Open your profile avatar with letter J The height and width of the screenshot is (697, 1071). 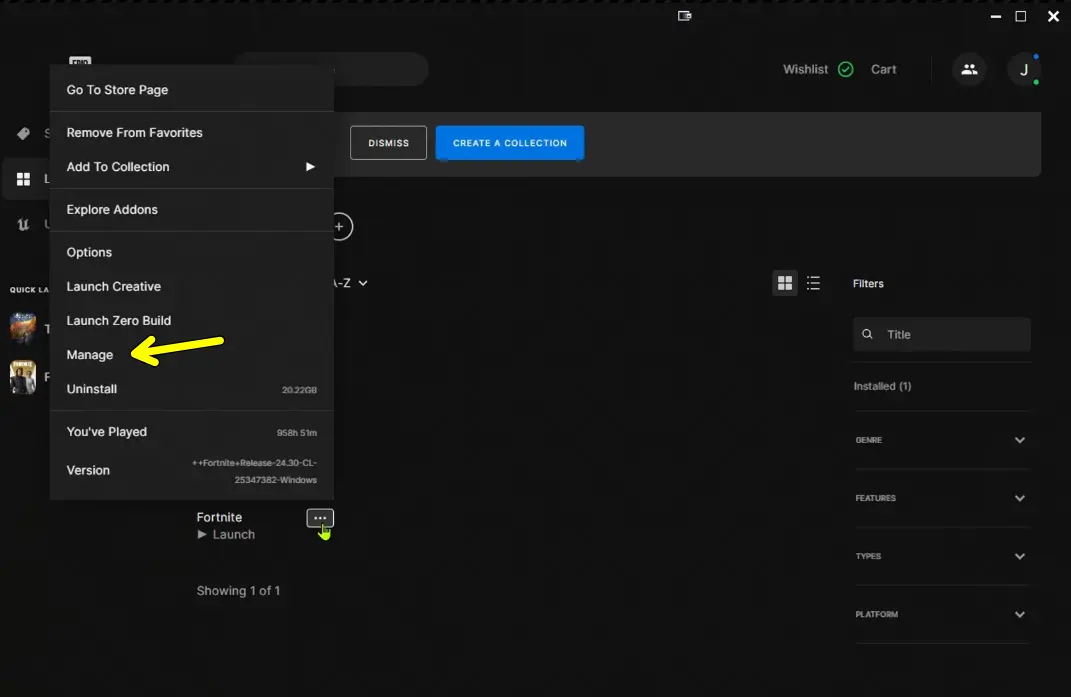tap(1024, 69)
